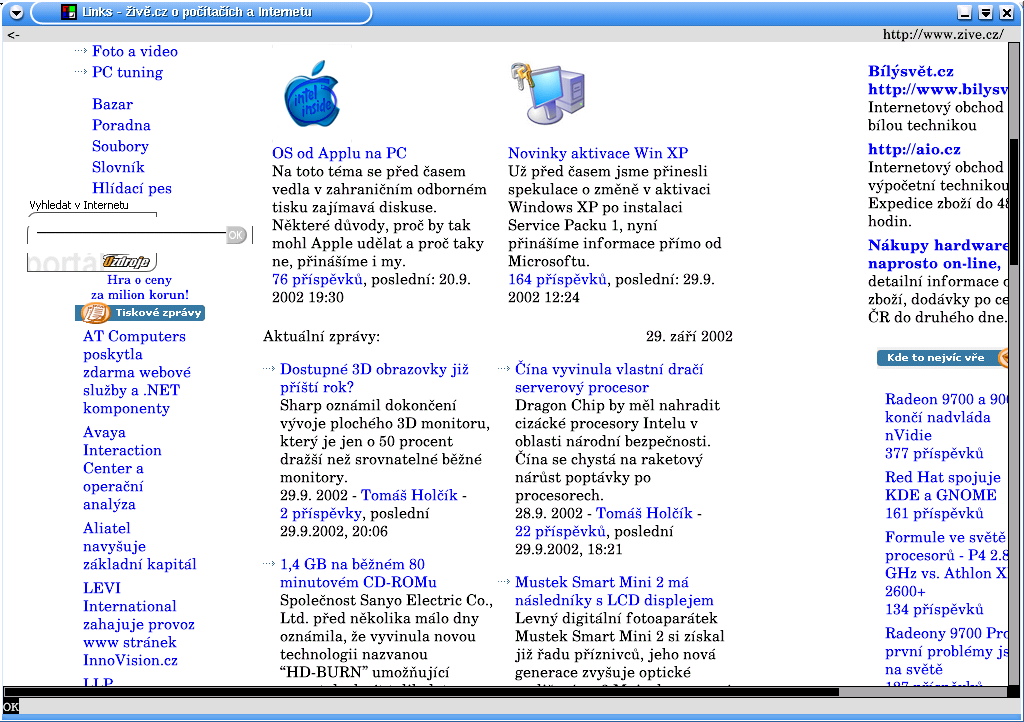Viewport: 1024px width, 722px height.
Task: Click the back arrow in Links toolbar
Action: point(13,35)
